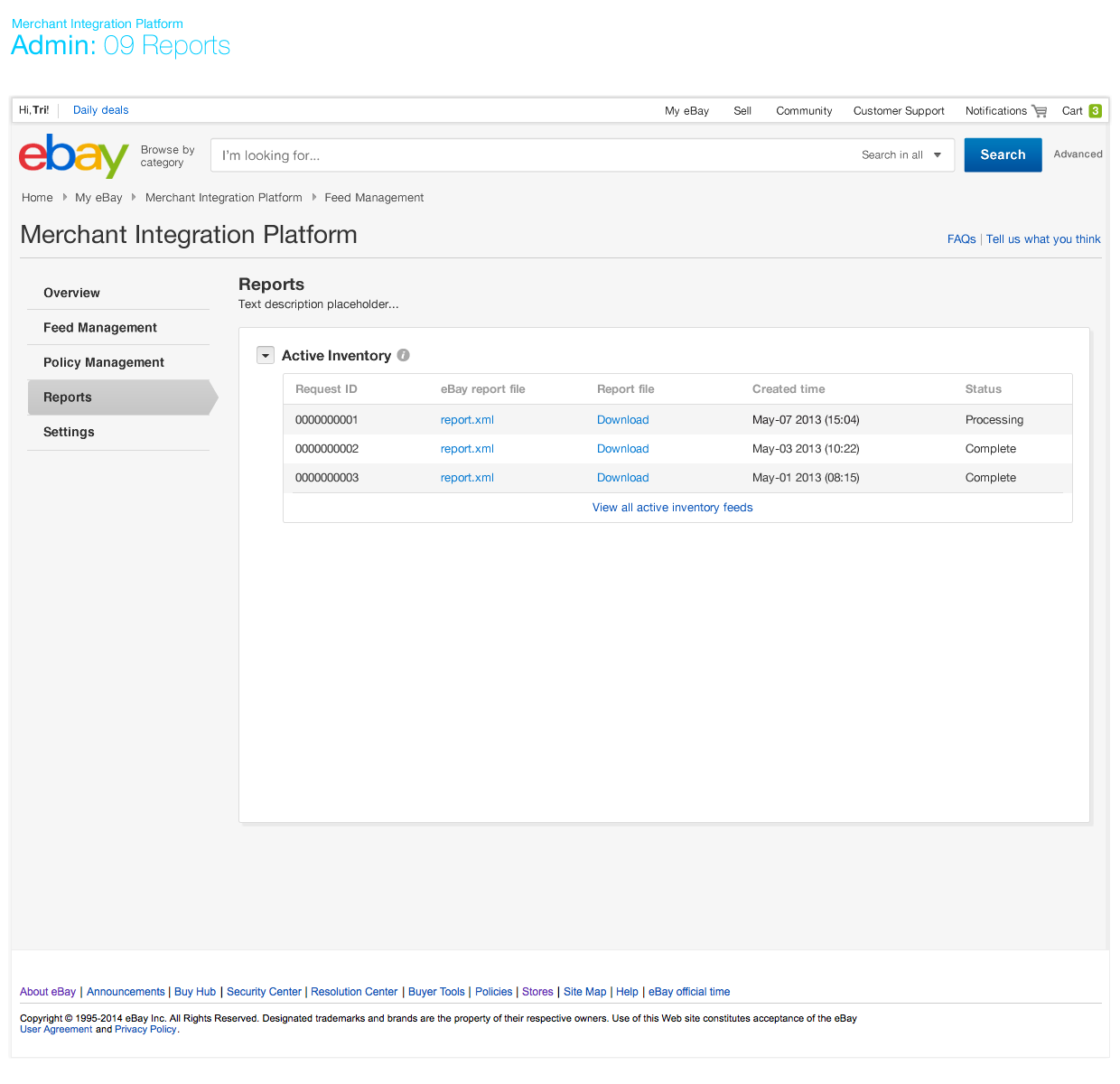Download report file for request 0000000002

tap(623, 449)
